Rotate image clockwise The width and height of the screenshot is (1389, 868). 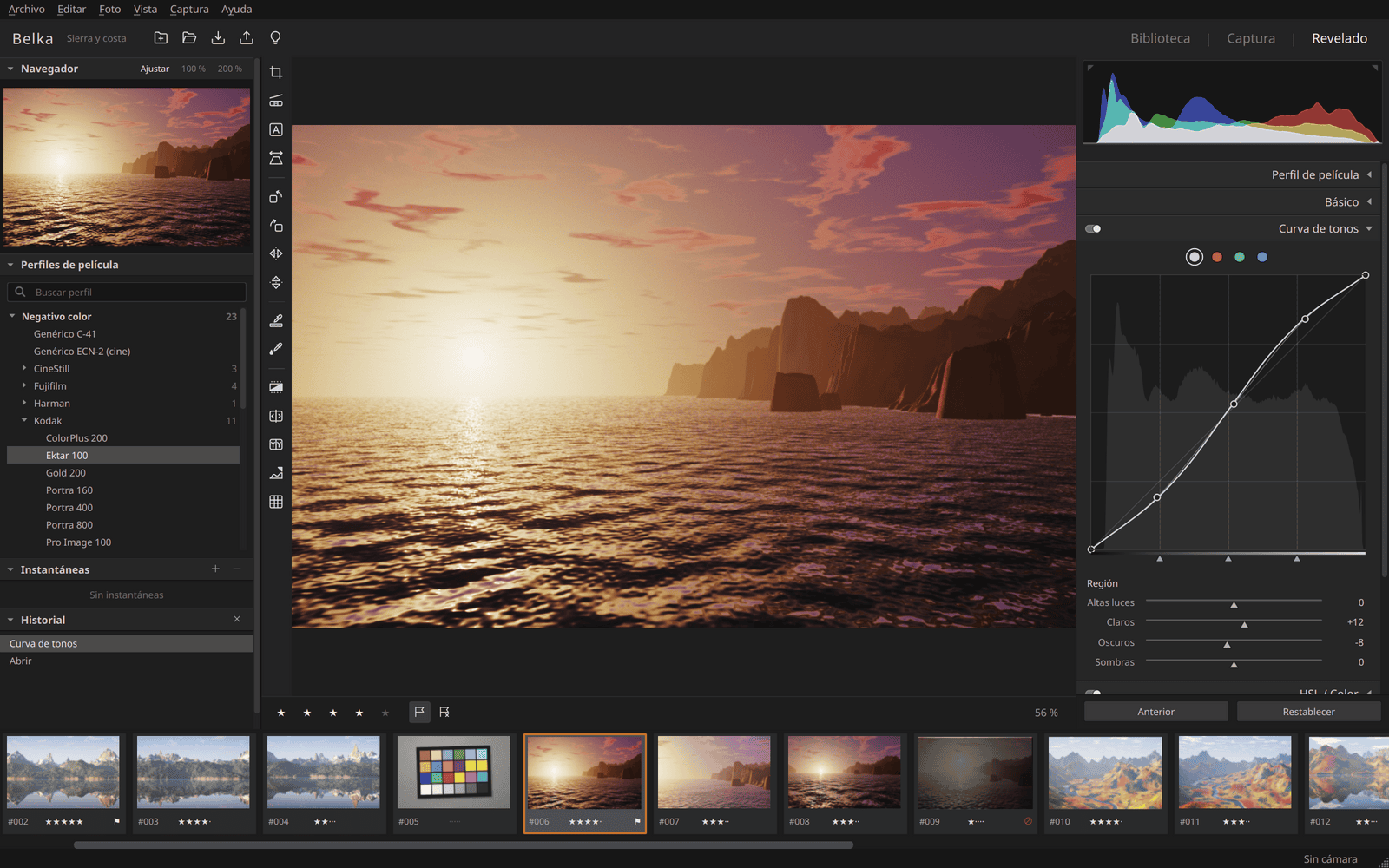coord(276,226)
